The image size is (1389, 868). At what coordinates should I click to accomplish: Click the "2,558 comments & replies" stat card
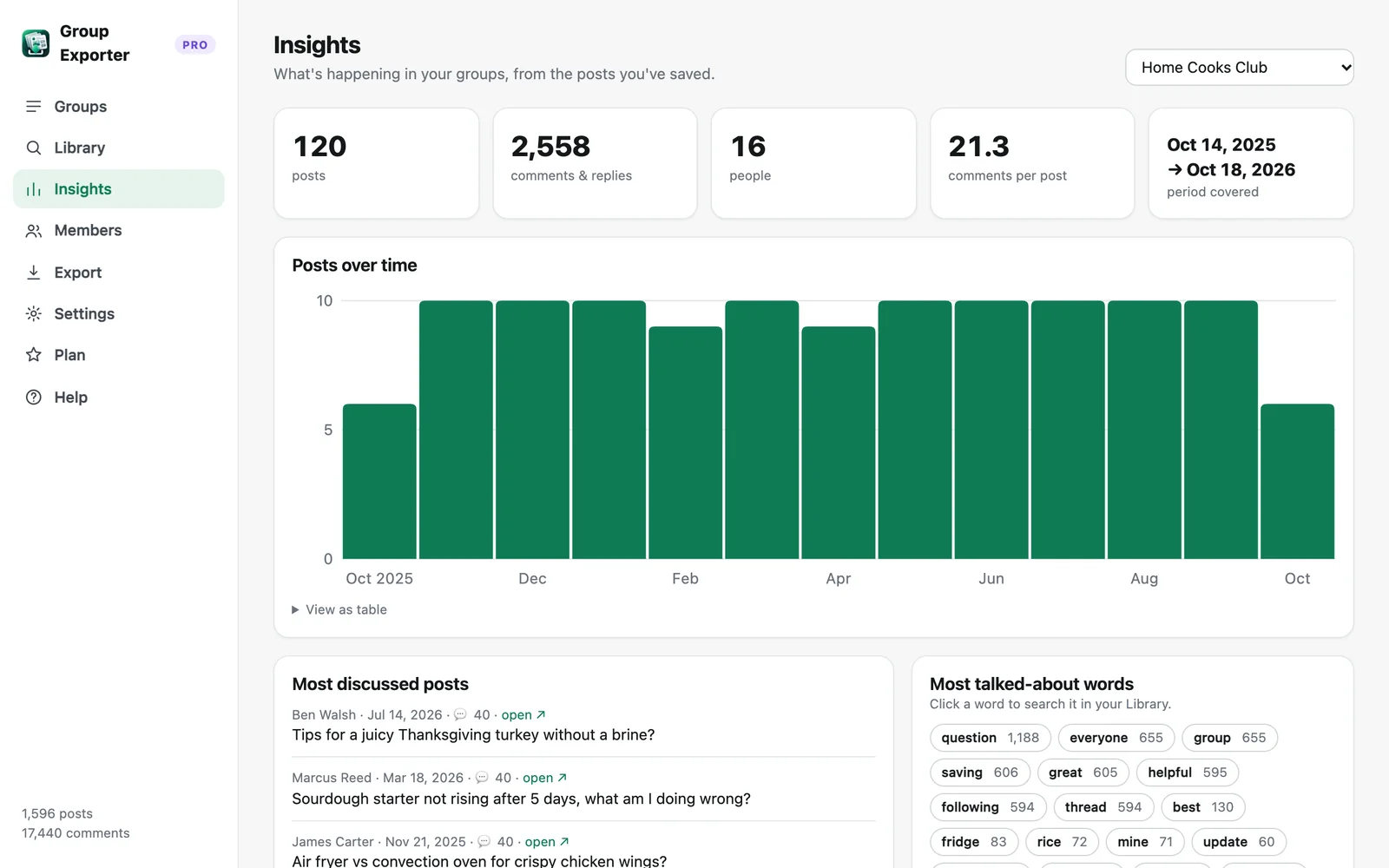595,163
